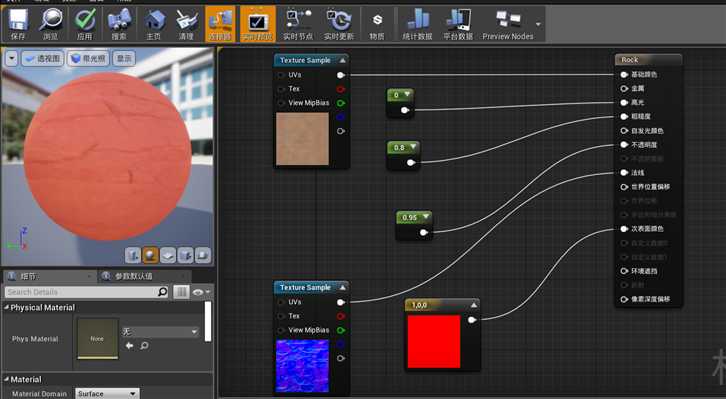Click the Phys Material None thumbnail

(97, 339)
